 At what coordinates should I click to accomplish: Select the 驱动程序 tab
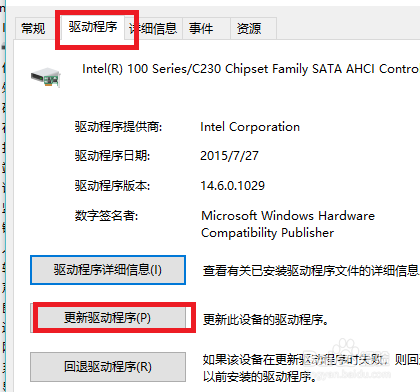[x=93, y=27]
